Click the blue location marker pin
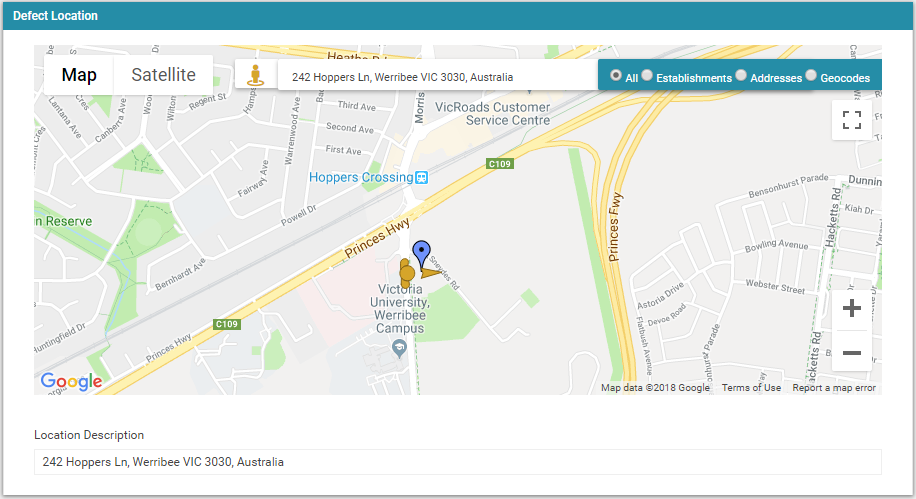916x499 pixels. (421, 254)
